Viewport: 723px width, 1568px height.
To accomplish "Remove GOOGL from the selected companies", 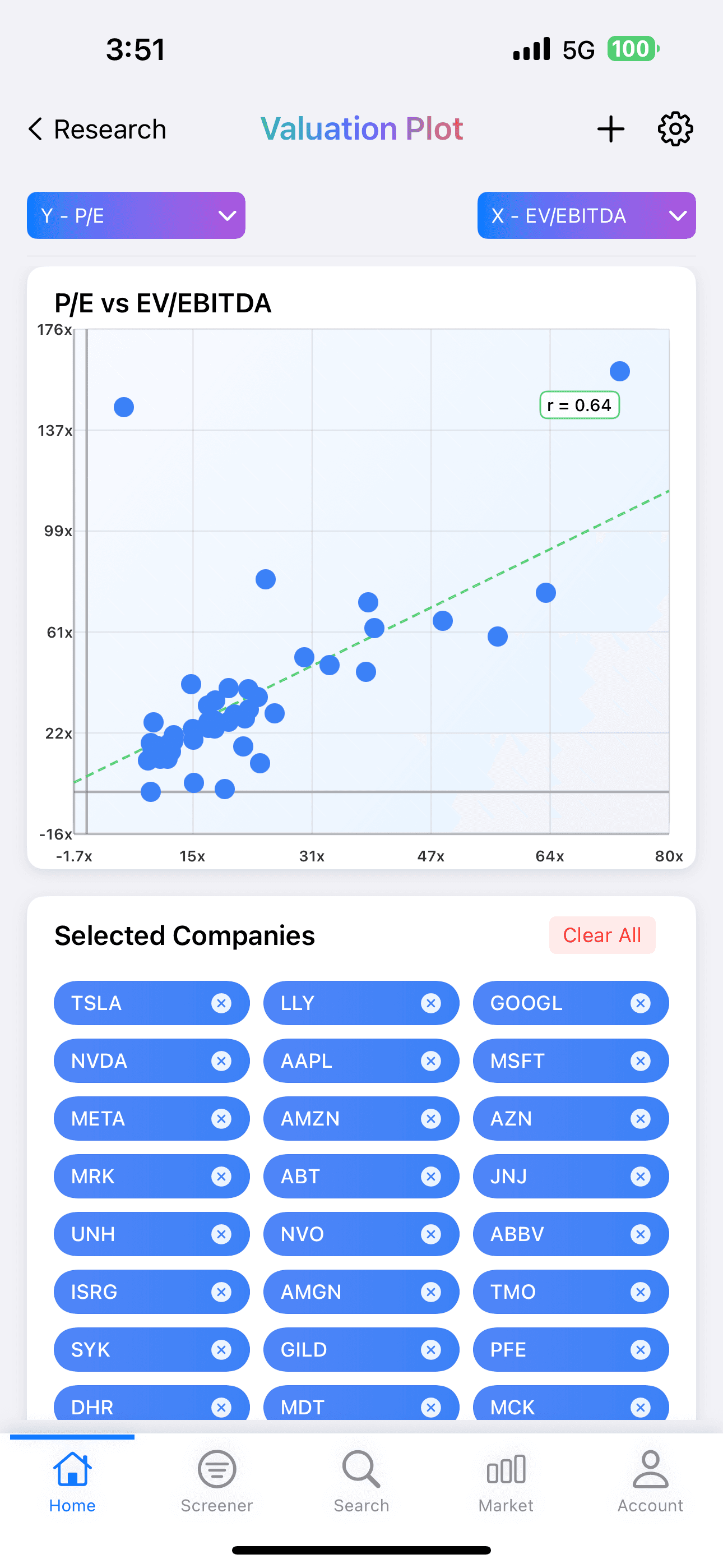I will (640, 1003).
